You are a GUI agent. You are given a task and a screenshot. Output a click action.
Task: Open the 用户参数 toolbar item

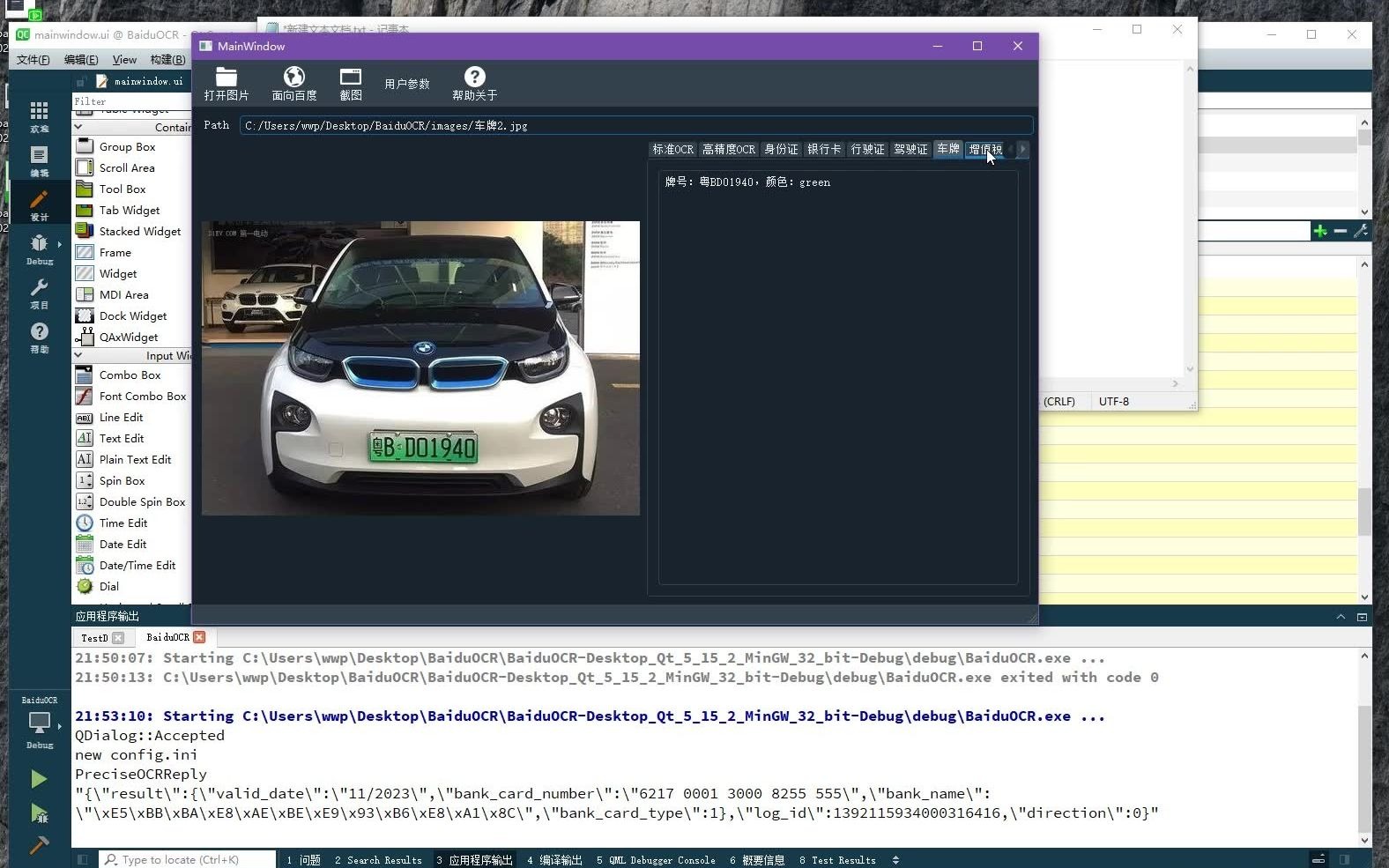click(407, 84)
